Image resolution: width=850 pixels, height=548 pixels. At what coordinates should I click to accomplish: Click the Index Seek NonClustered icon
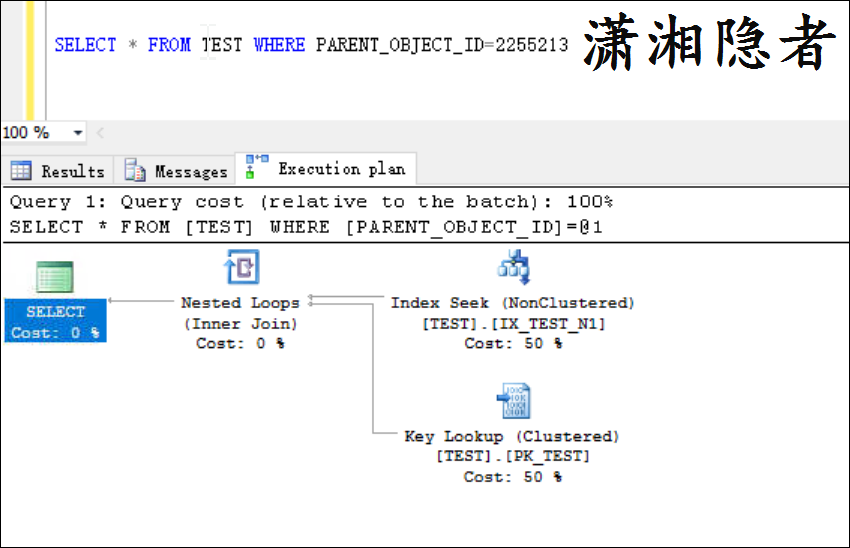click(513, 267)
